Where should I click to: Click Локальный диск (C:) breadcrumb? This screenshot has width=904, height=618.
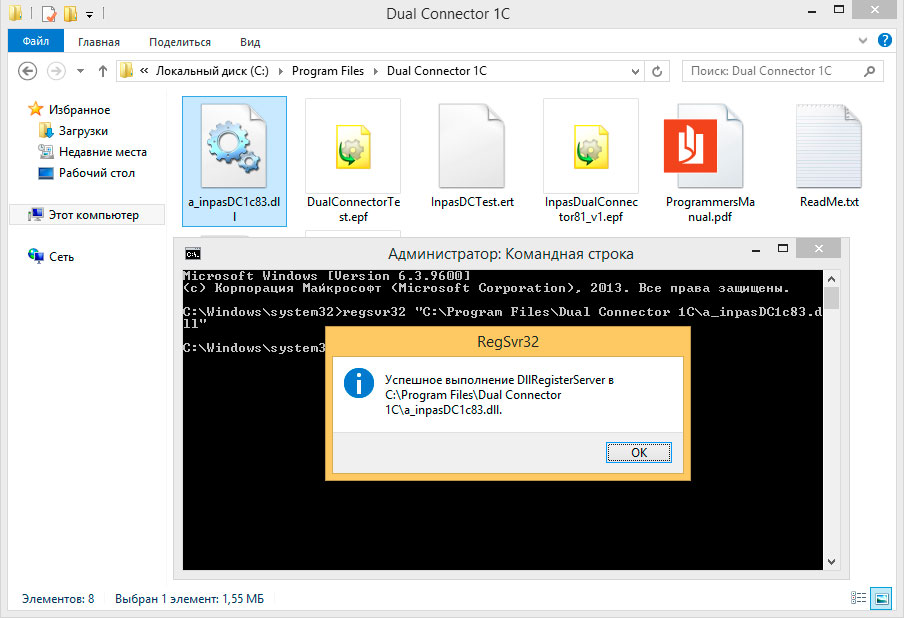212,71
